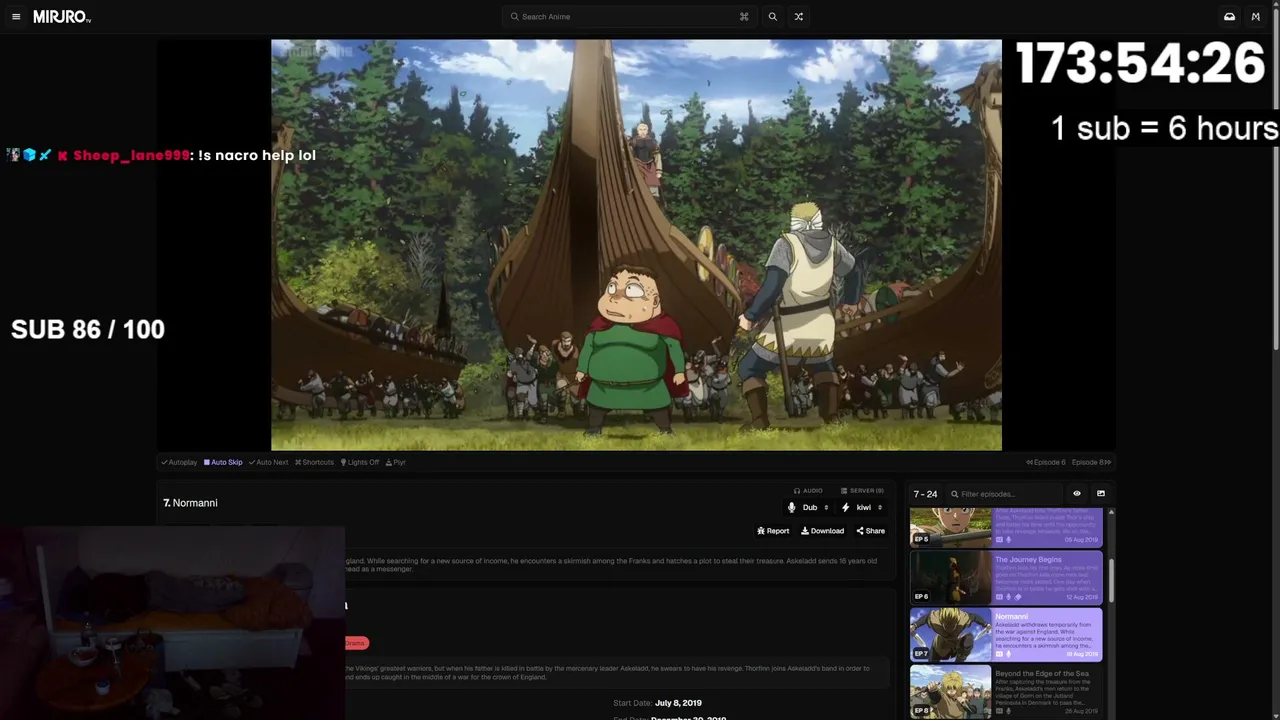This screenshot has width=1280, height=720.
Task: Open the kiwi server dropdown
Action: [x=862, y=508]
